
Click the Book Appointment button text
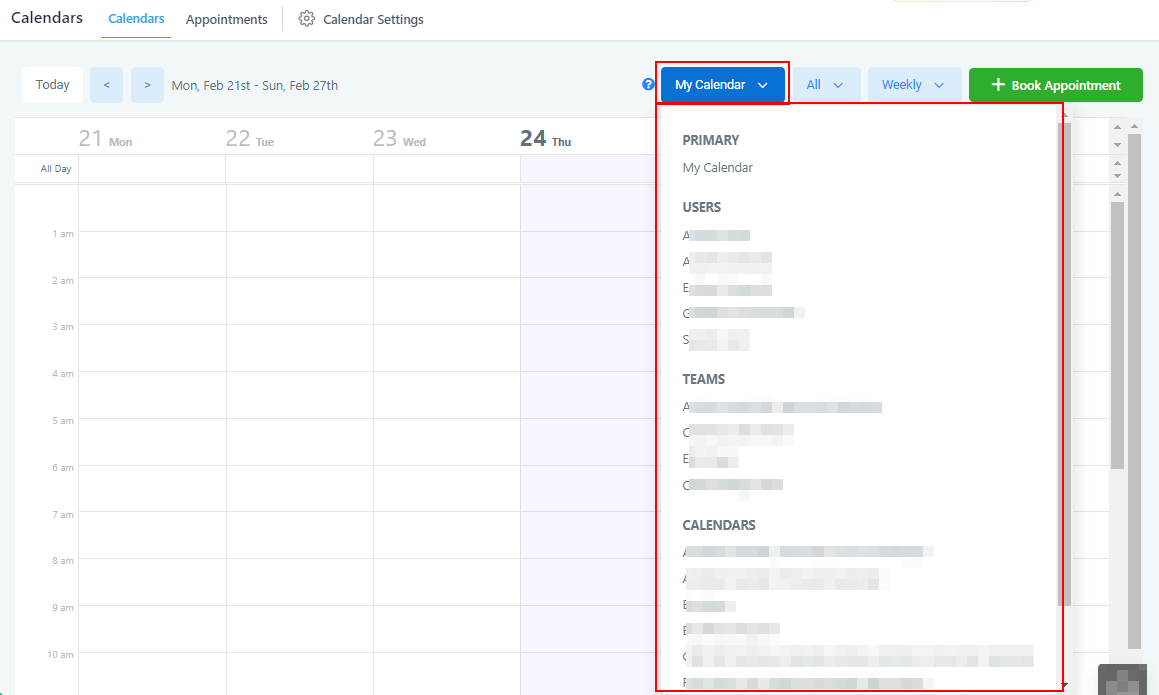point(1065,86)
